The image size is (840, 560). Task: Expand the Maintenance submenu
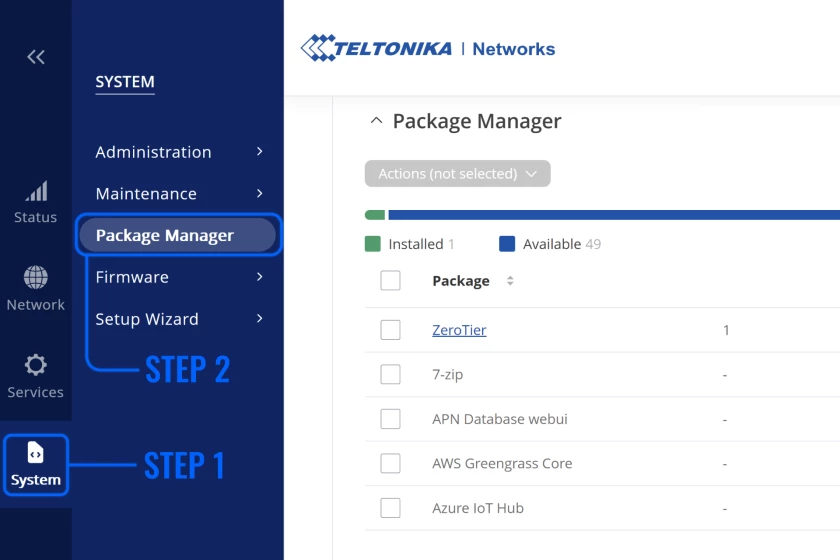pos(178,194)
